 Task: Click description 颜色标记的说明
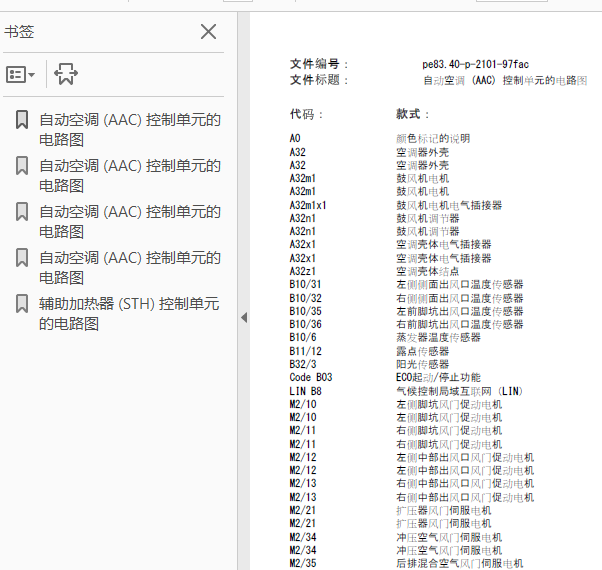[433, 138]
